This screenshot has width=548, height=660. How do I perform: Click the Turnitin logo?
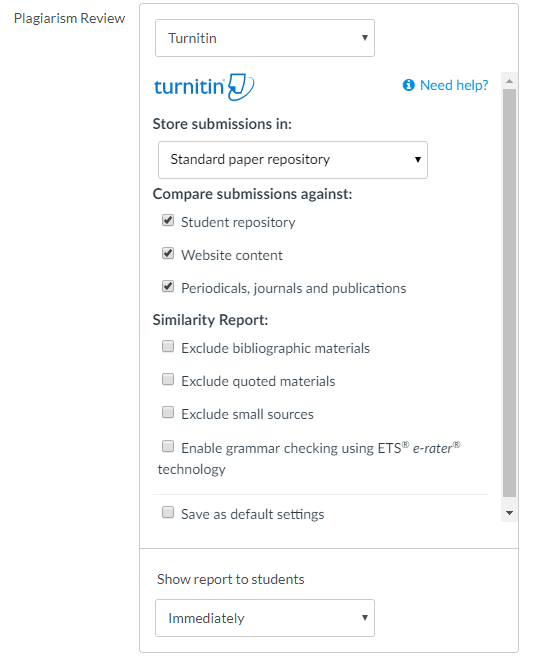point(204,87)
